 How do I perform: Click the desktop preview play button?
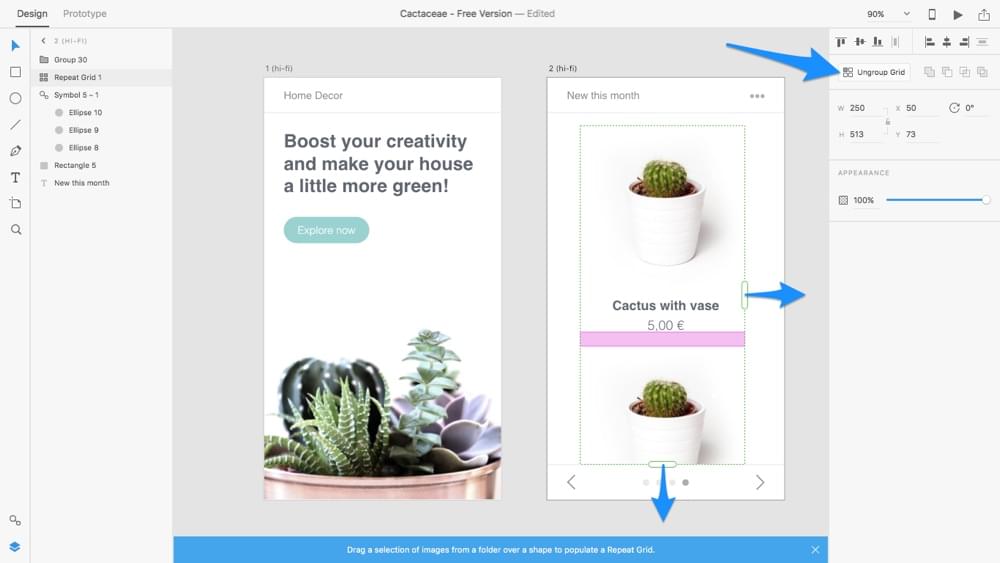click(x=958, y=14)
